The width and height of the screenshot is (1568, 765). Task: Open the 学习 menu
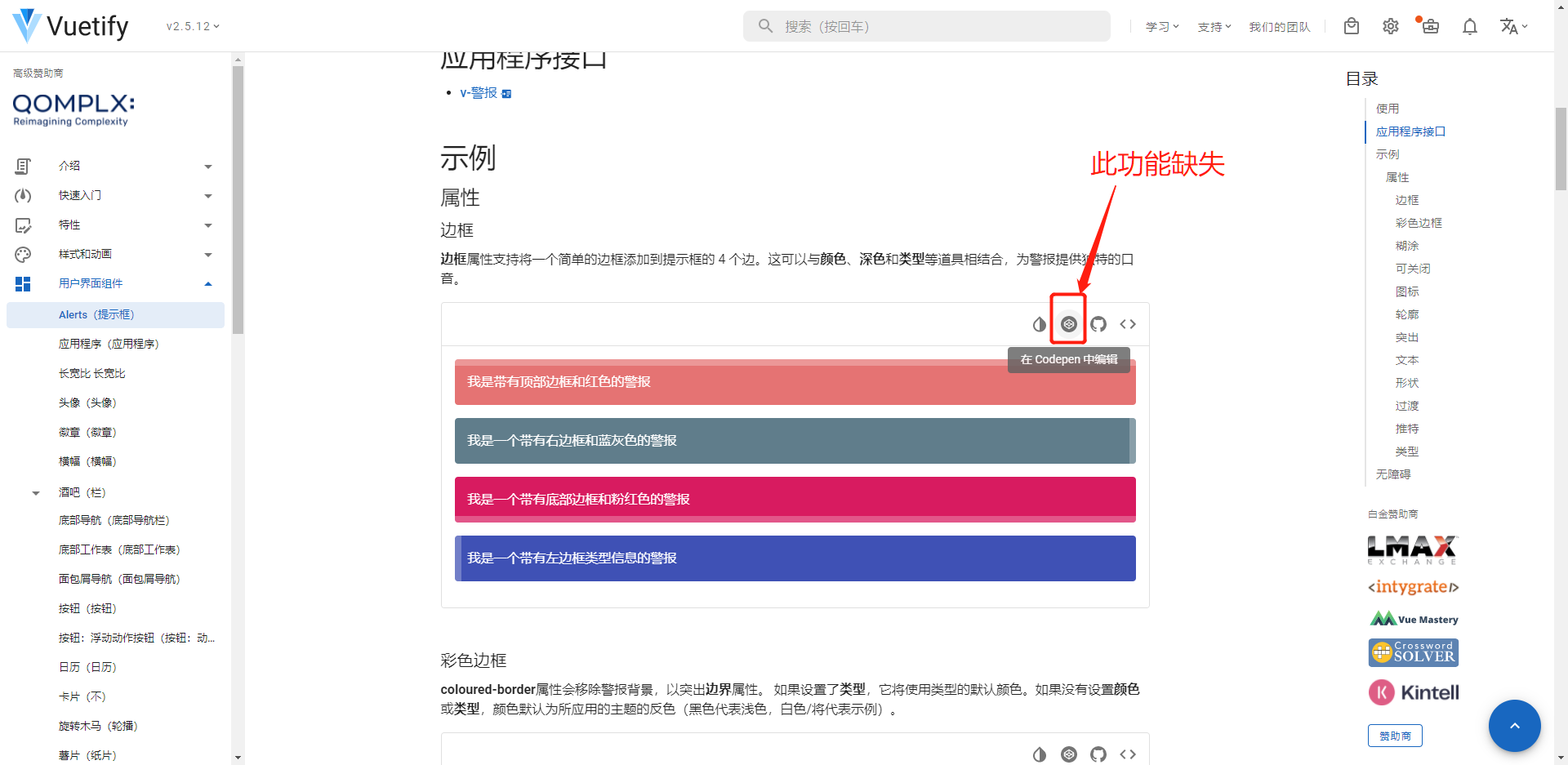(1161, 26)
